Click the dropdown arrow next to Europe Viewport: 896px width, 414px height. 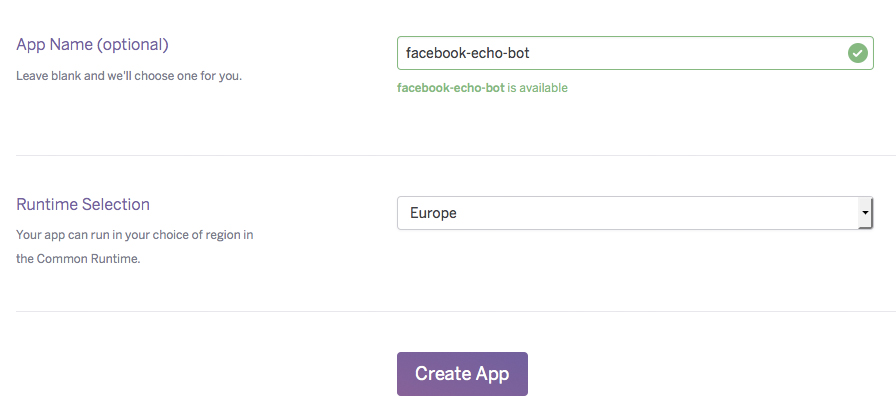[865, 213]
